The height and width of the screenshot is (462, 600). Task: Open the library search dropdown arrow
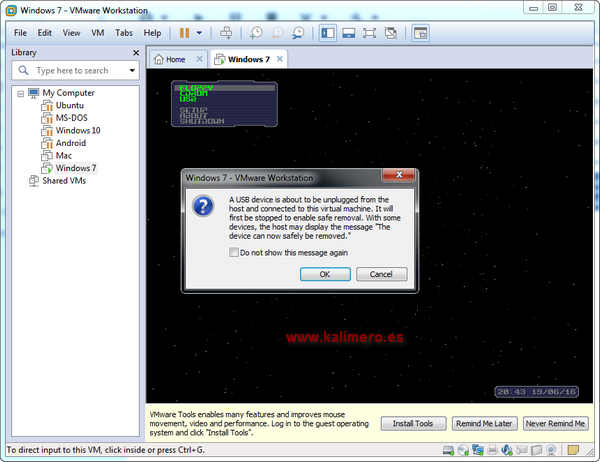tap(132, 70)
